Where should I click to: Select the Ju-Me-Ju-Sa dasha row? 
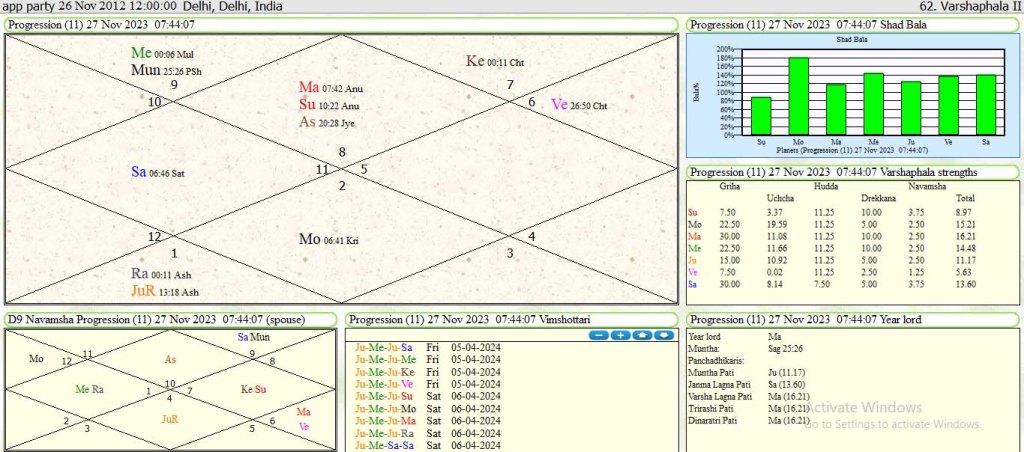(389, 347)
